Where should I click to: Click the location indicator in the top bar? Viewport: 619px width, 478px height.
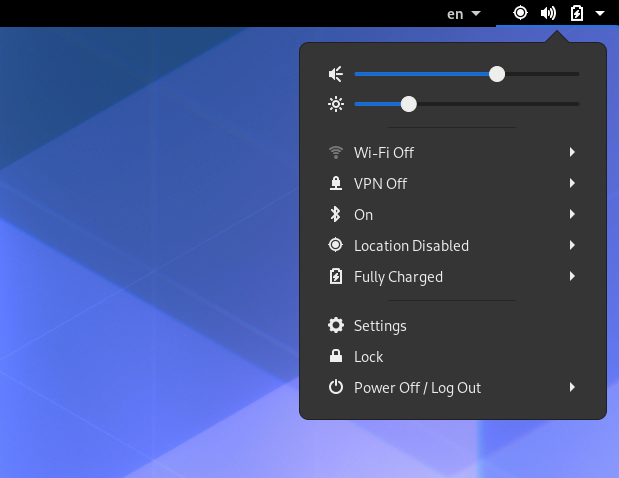pos(520,13)
